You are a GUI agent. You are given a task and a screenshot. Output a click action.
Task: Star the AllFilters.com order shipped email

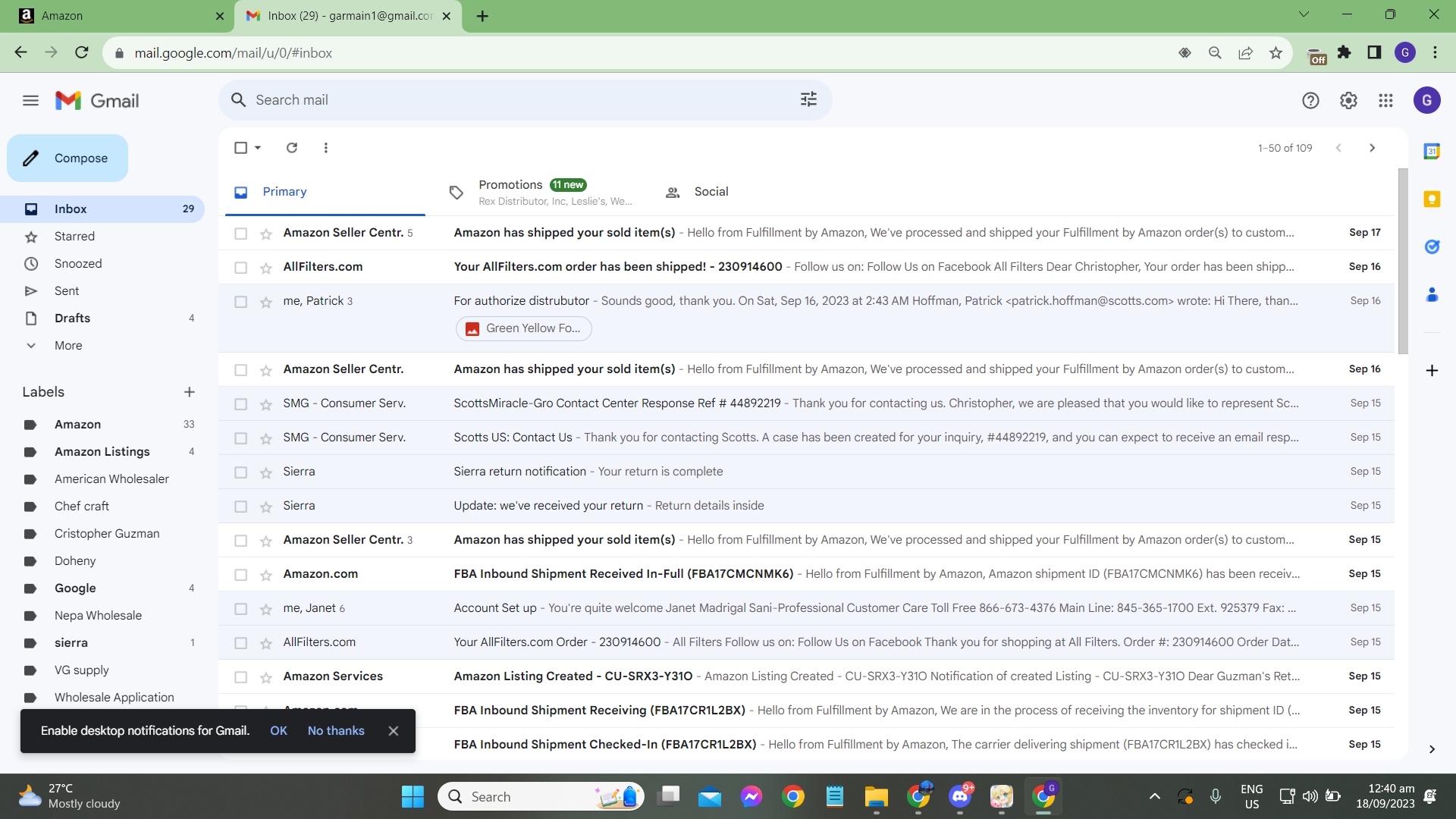[266, 268]
